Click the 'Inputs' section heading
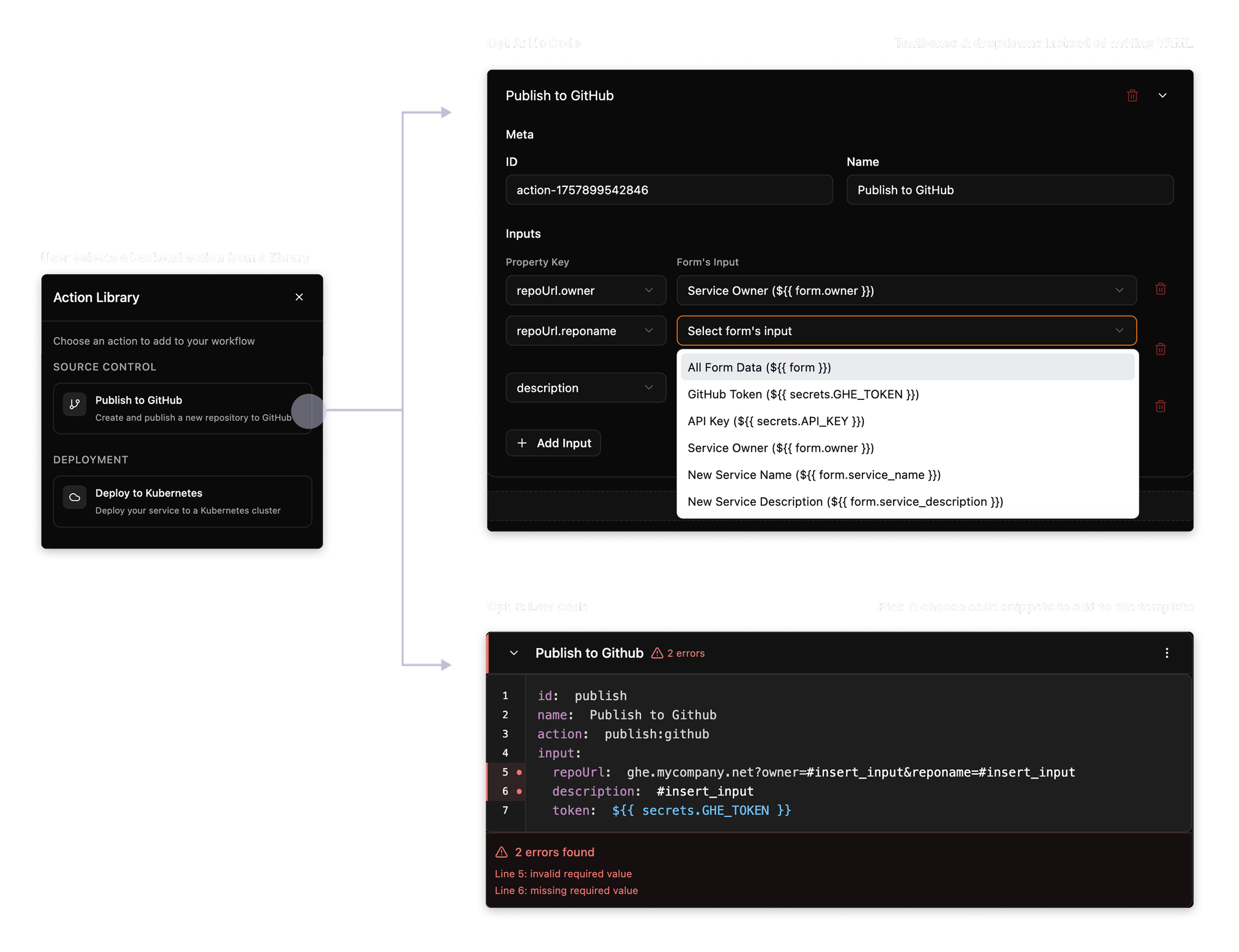The width and height of the screenshot is (1239, 952). coord(523,233)
